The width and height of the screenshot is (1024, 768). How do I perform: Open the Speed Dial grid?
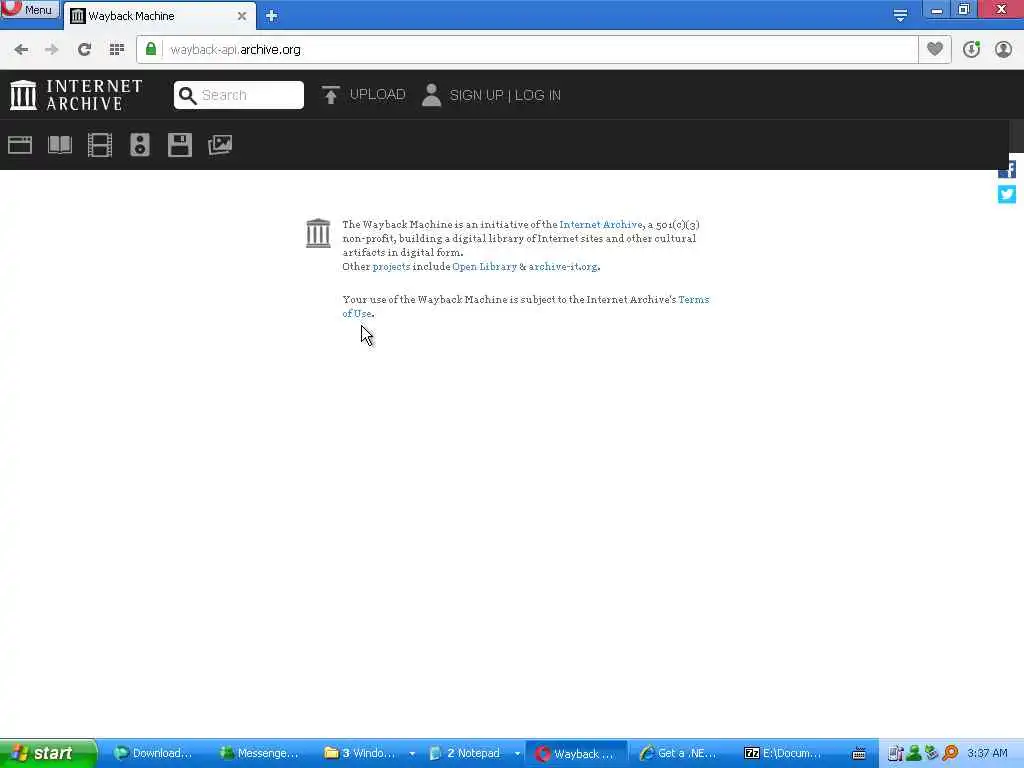pos(117,50)
